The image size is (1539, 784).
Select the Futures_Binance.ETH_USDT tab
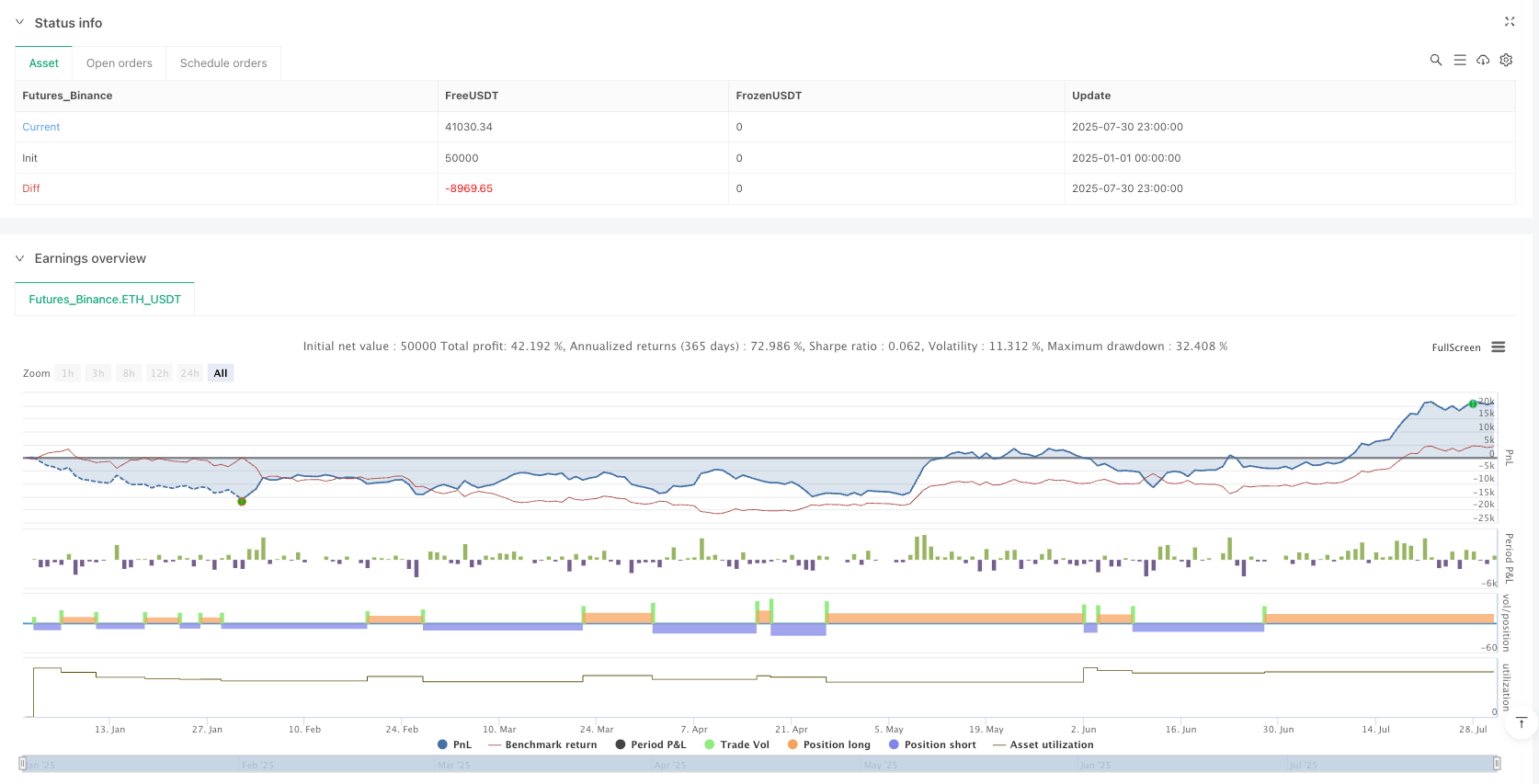pyautogui.click(x=105, y=300)
